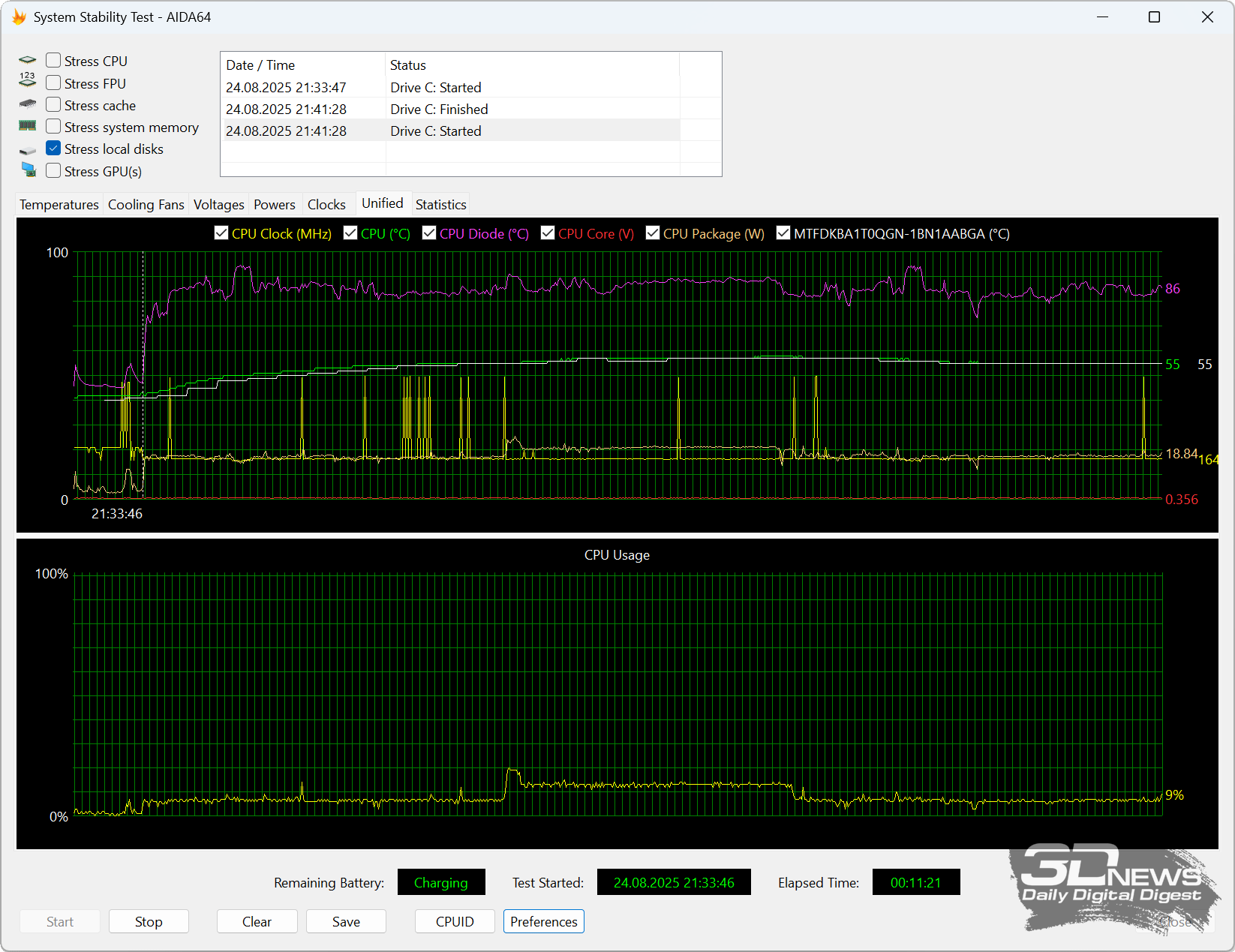This screenshot has height=952, width=1235.
Task: Click the 123 FPU icon beside Stress FPU
Action: click(28, 80)
